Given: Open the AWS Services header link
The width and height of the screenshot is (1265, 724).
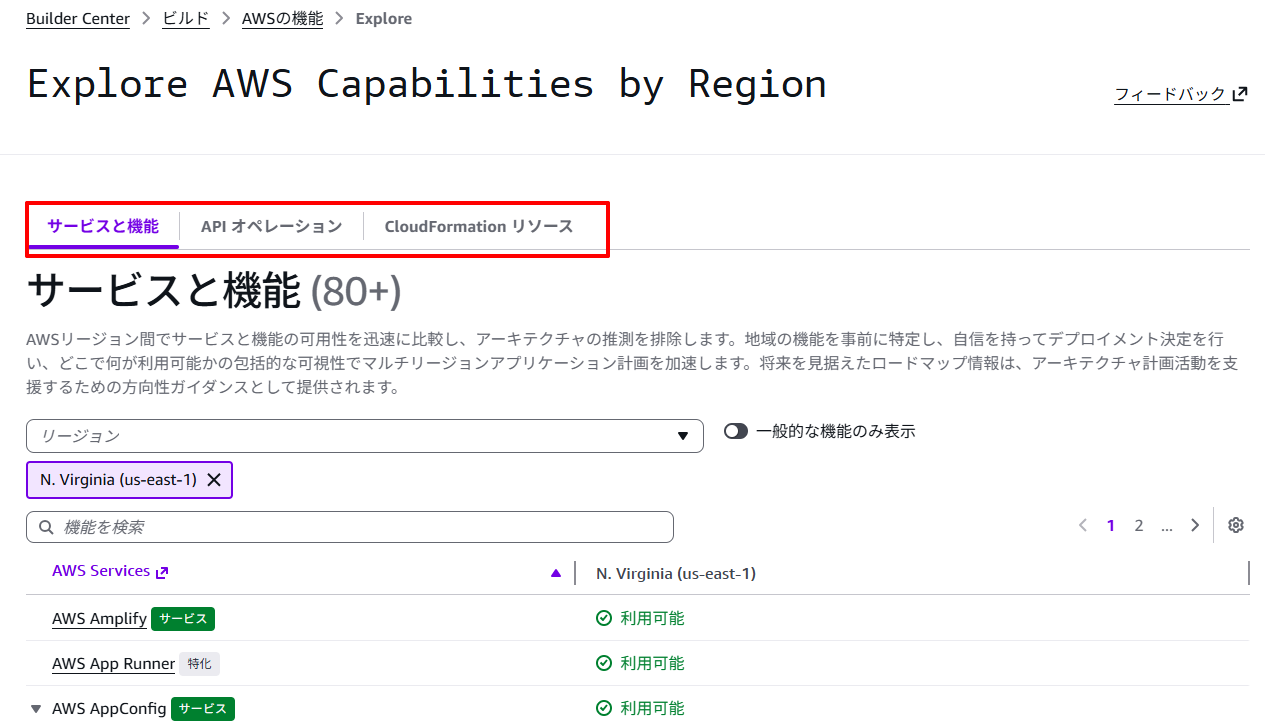Looking at the screenshot, I should click(110, 571).
